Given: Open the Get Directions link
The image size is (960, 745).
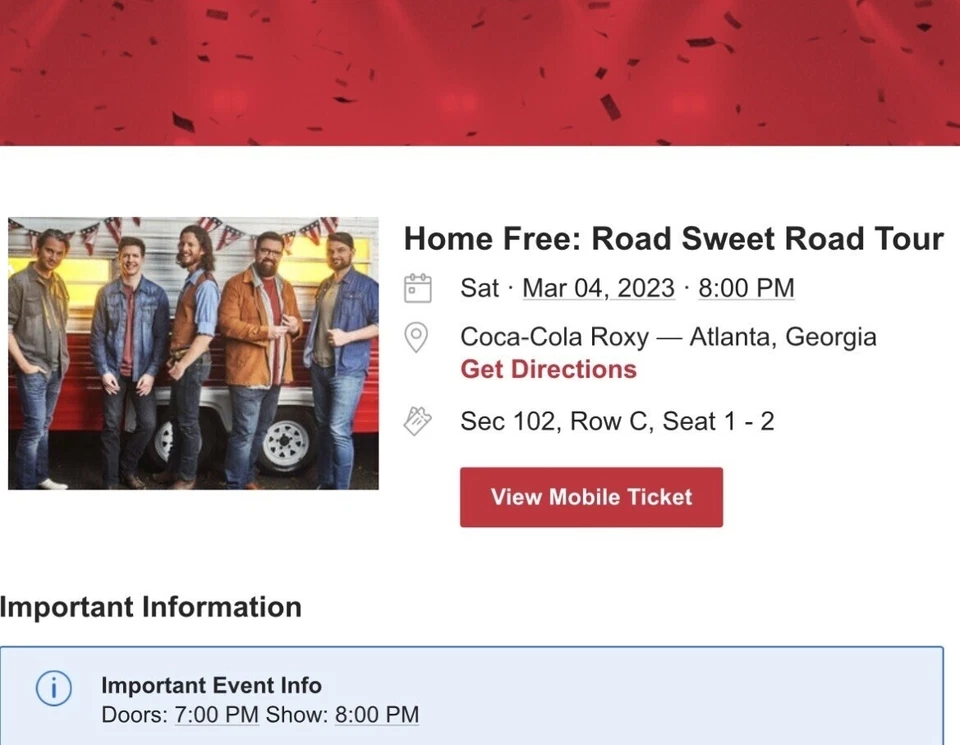Looking at the screenshot, I should click(548, 369).
